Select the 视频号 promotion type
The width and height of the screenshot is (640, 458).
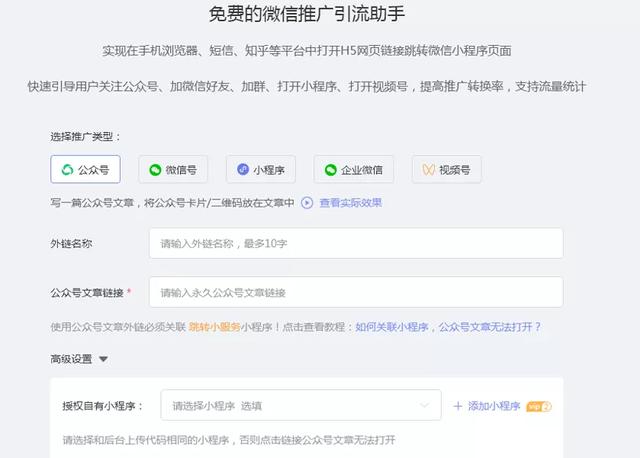tap(447, 169)
